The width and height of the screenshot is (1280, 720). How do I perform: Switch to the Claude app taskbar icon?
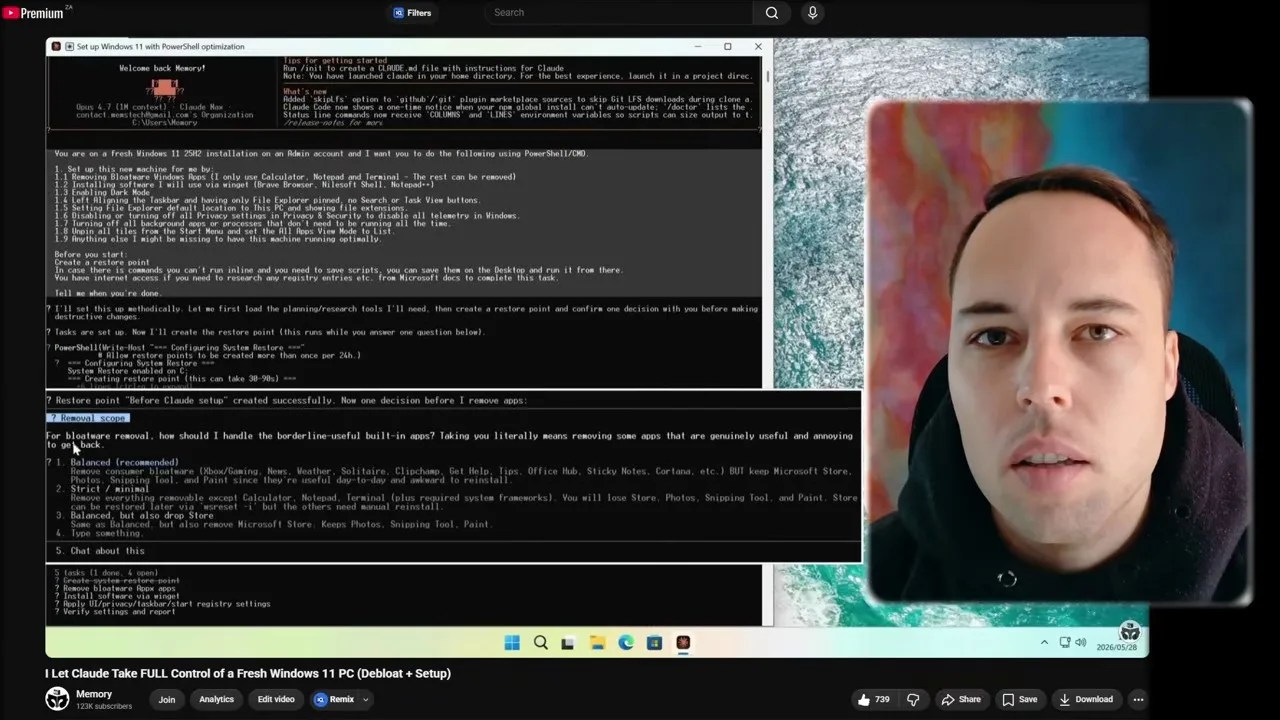pyautogui.click(x=683, y=643)
